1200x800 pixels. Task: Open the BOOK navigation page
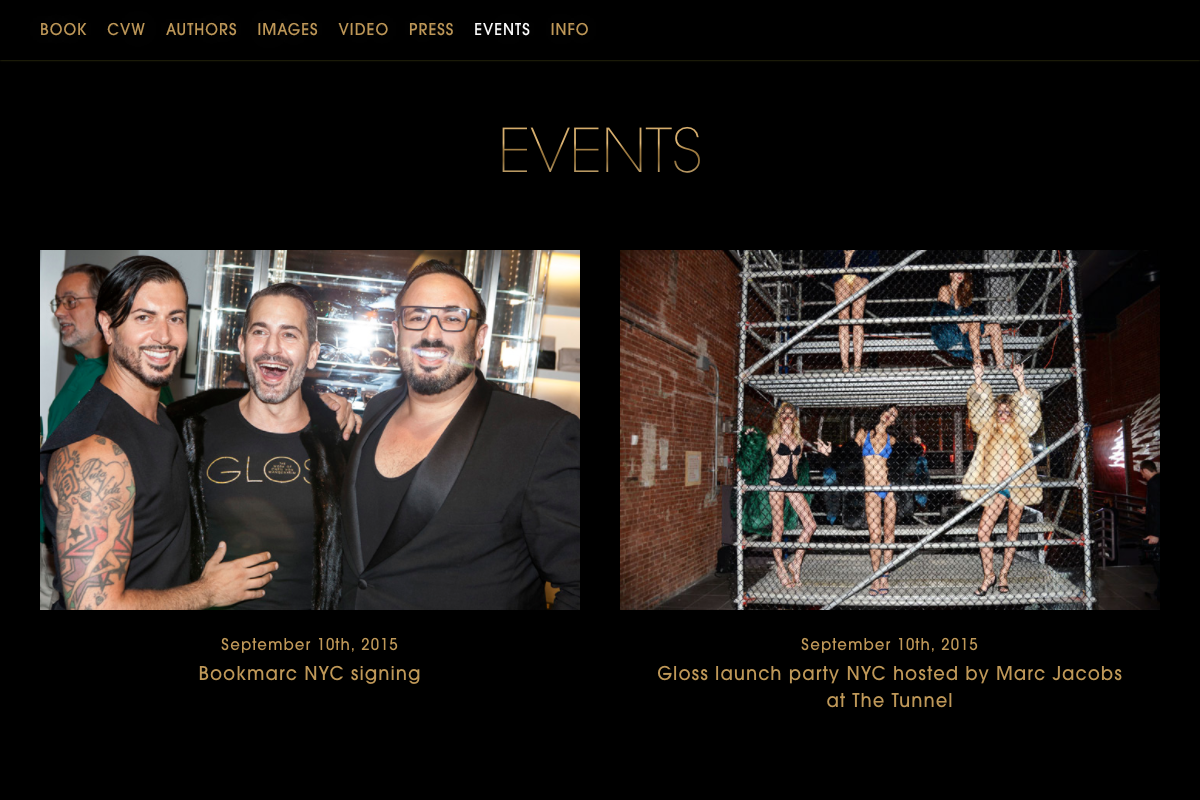(63, 30)
